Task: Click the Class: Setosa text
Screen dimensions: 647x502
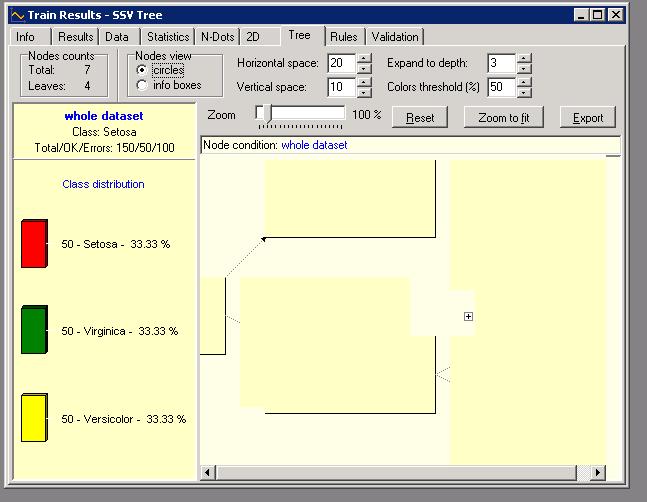Action: point(104,132)
